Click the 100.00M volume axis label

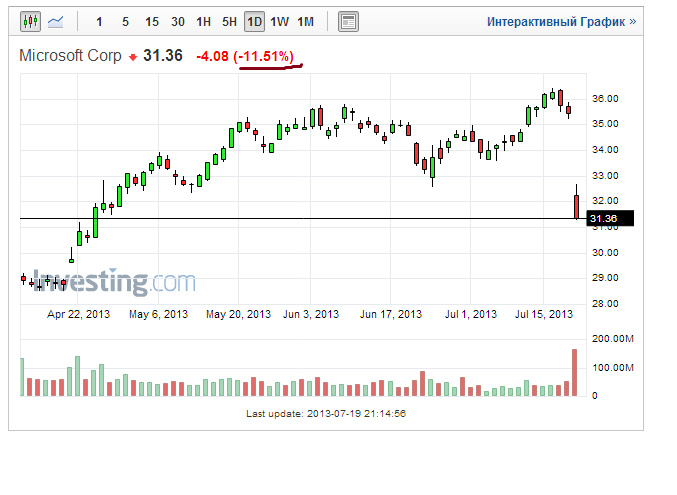coord(613,368)
